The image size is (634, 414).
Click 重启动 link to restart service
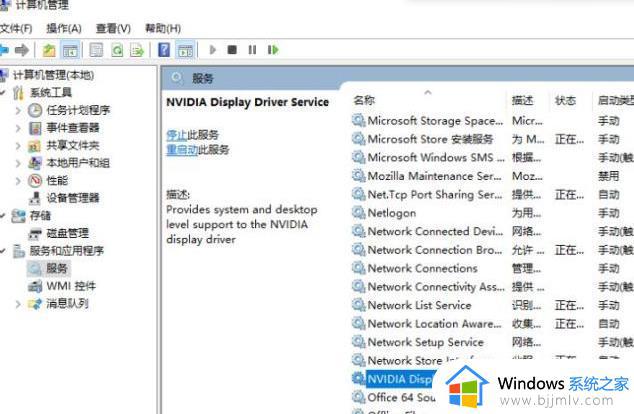coord(182,150)
